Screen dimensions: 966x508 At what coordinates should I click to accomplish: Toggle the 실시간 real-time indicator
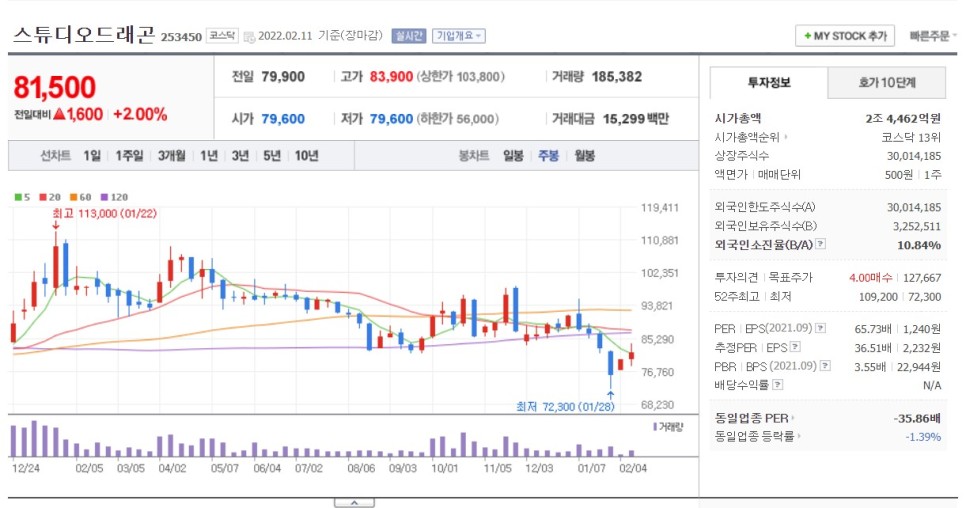pyautogui.click(x=408, y=36)
